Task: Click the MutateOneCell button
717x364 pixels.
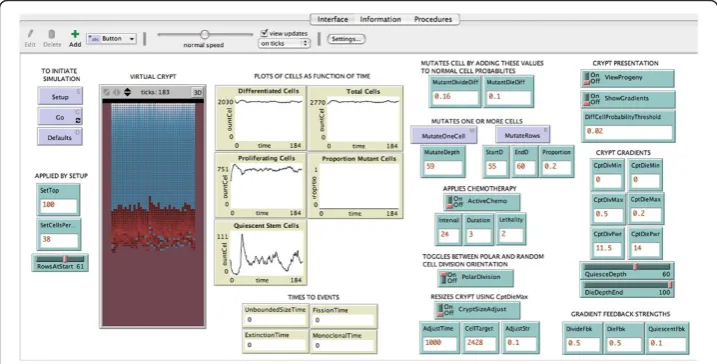Action: click(x=443, y=136)
